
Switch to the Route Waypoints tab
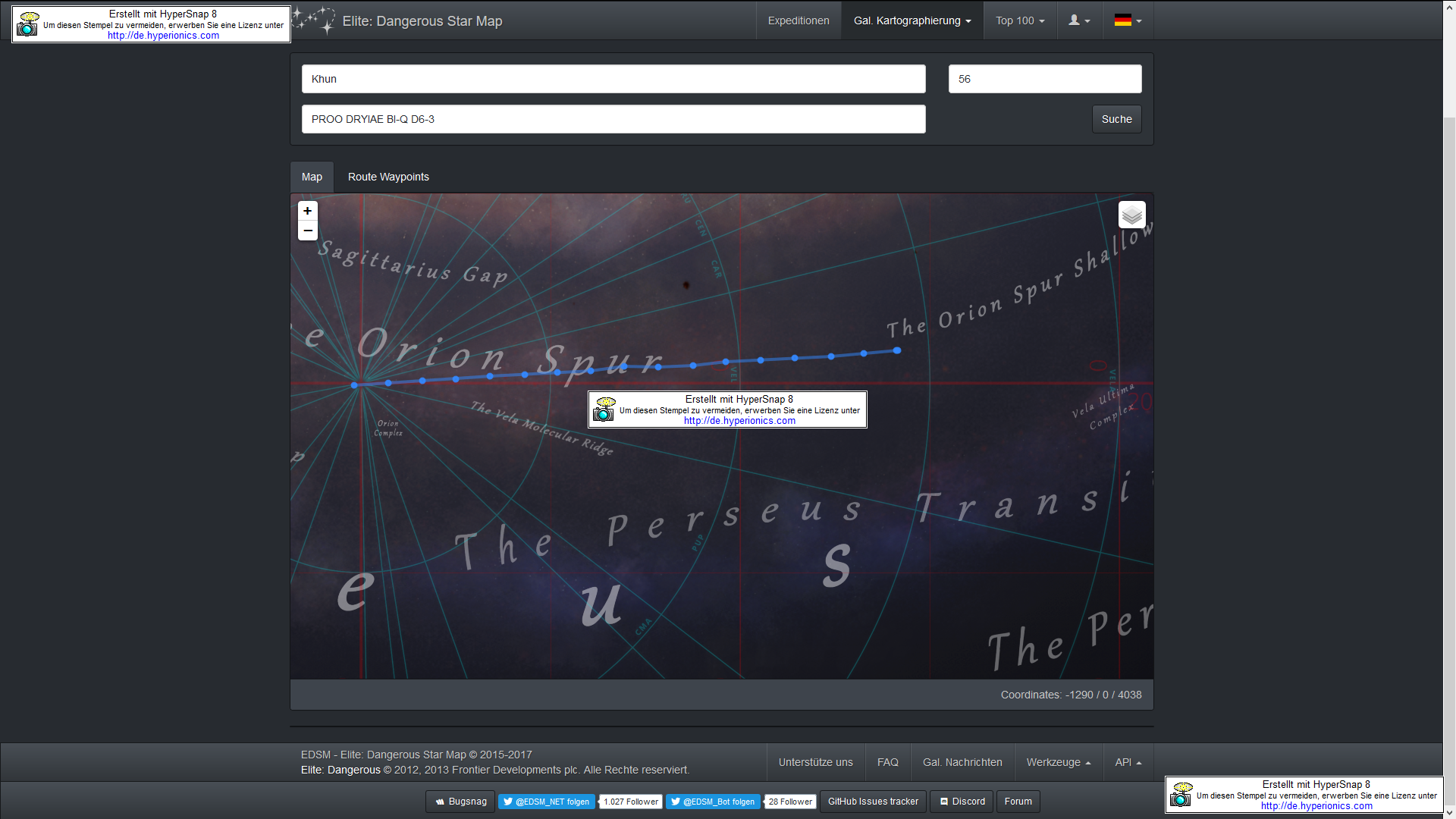tap(388, 177)
